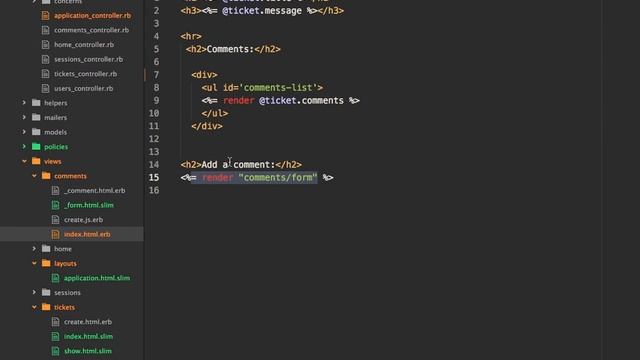
Task: Open _comment.html.erb partial
Action: tap(95, 191)
